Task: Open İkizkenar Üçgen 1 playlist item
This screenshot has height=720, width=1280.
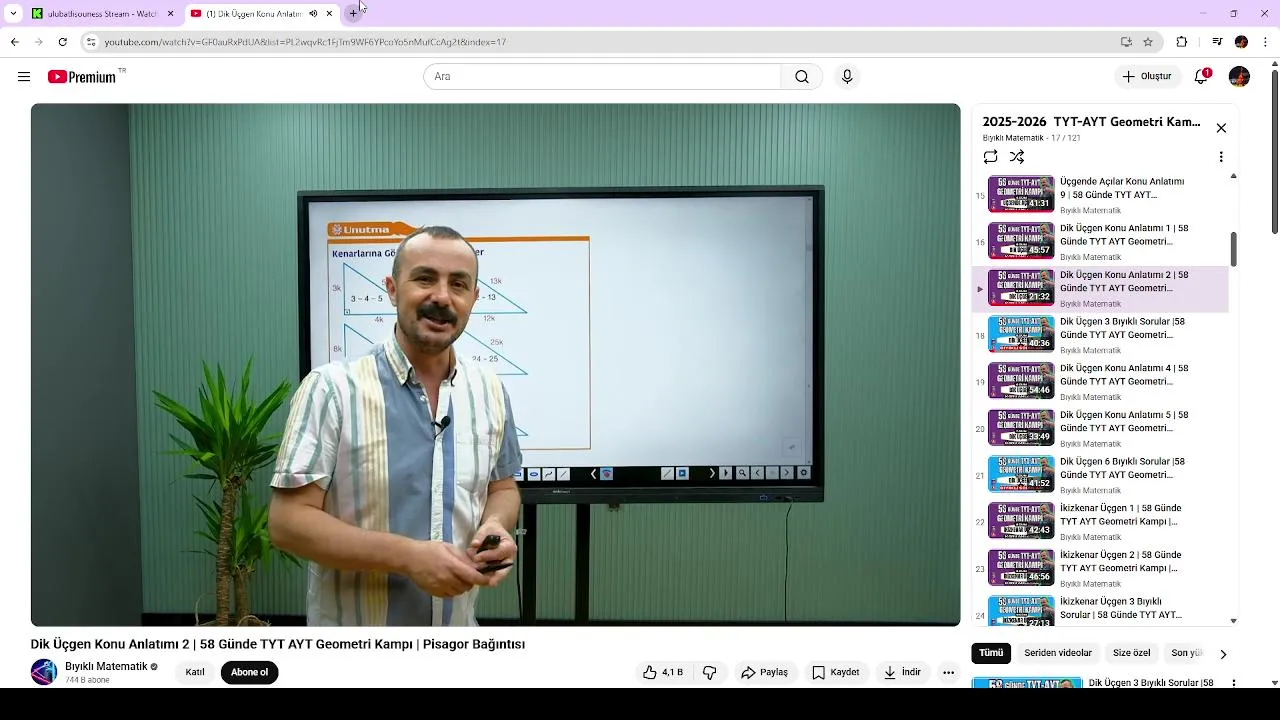Action: [x=1100, y=521]
